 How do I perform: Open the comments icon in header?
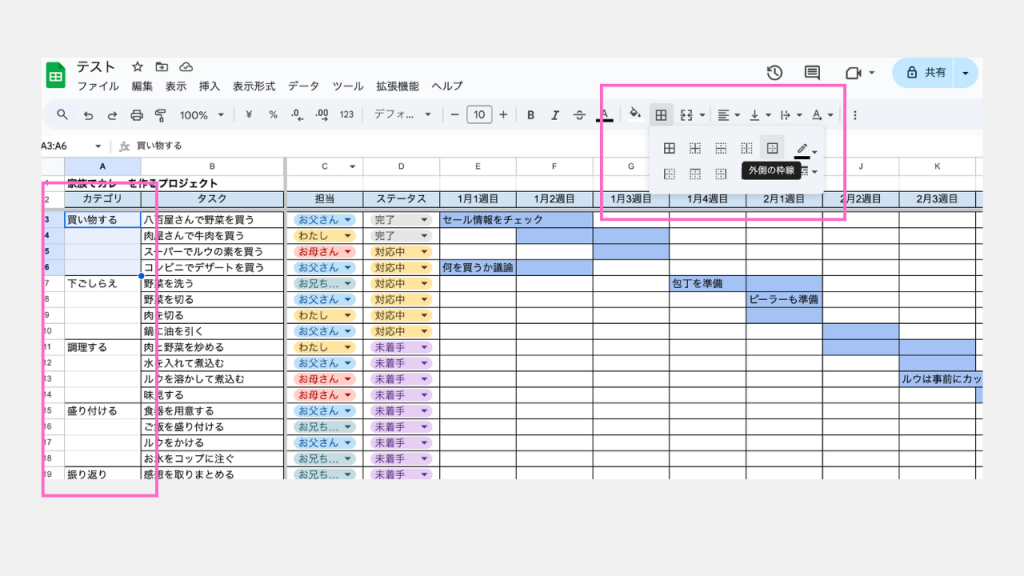pyautogui.click(x=812, y=73)
